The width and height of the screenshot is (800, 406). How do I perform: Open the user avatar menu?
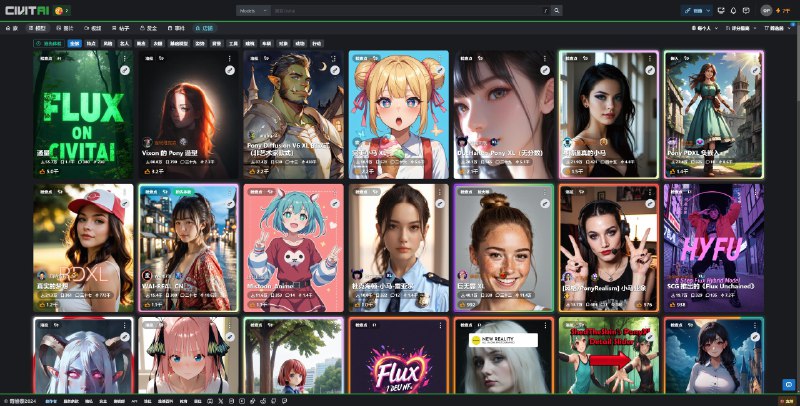766,10
